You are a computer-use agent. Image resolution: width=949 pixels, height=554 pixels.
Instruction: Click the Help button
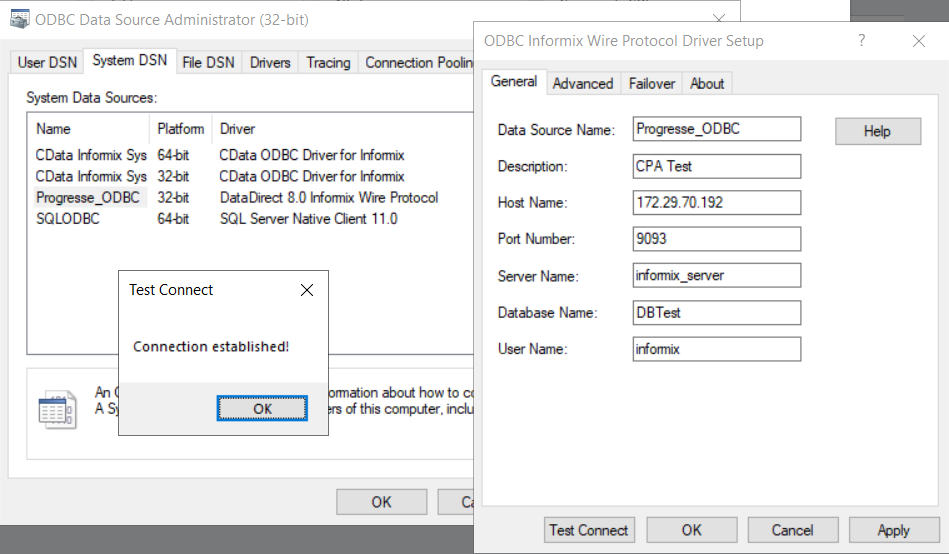(877, 131)
